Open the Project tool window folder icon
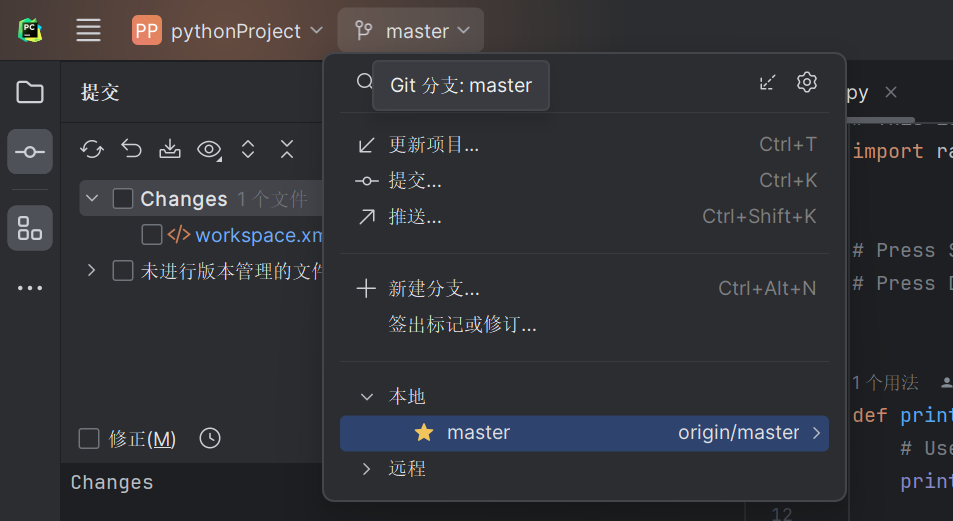This screenshot has width=953, height=521. coord(30,93)
